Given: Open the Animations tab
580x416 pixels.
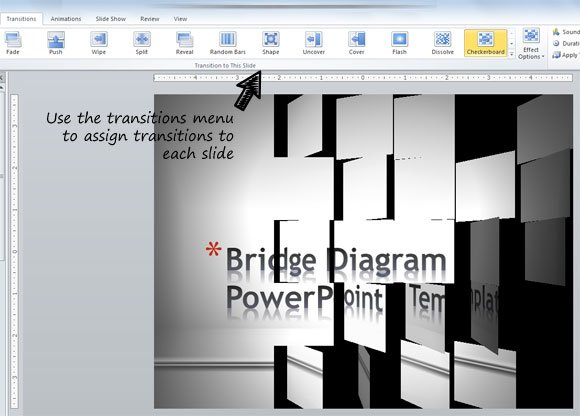Looking at the screenshot, I should pos(66,19).
